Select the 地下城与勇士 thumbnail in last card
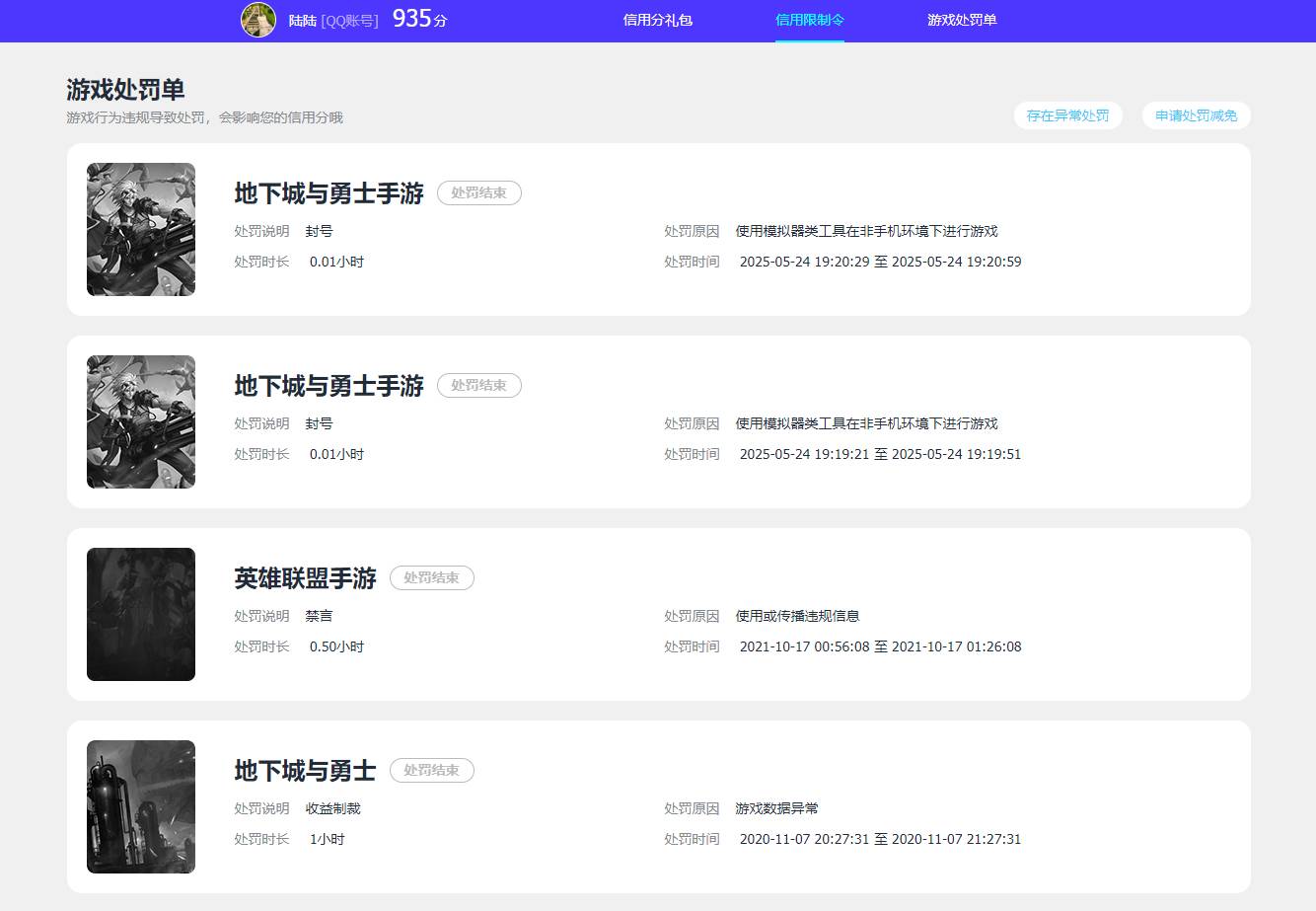The height and width of the screenshot is (911, 1316). (141, 806)
